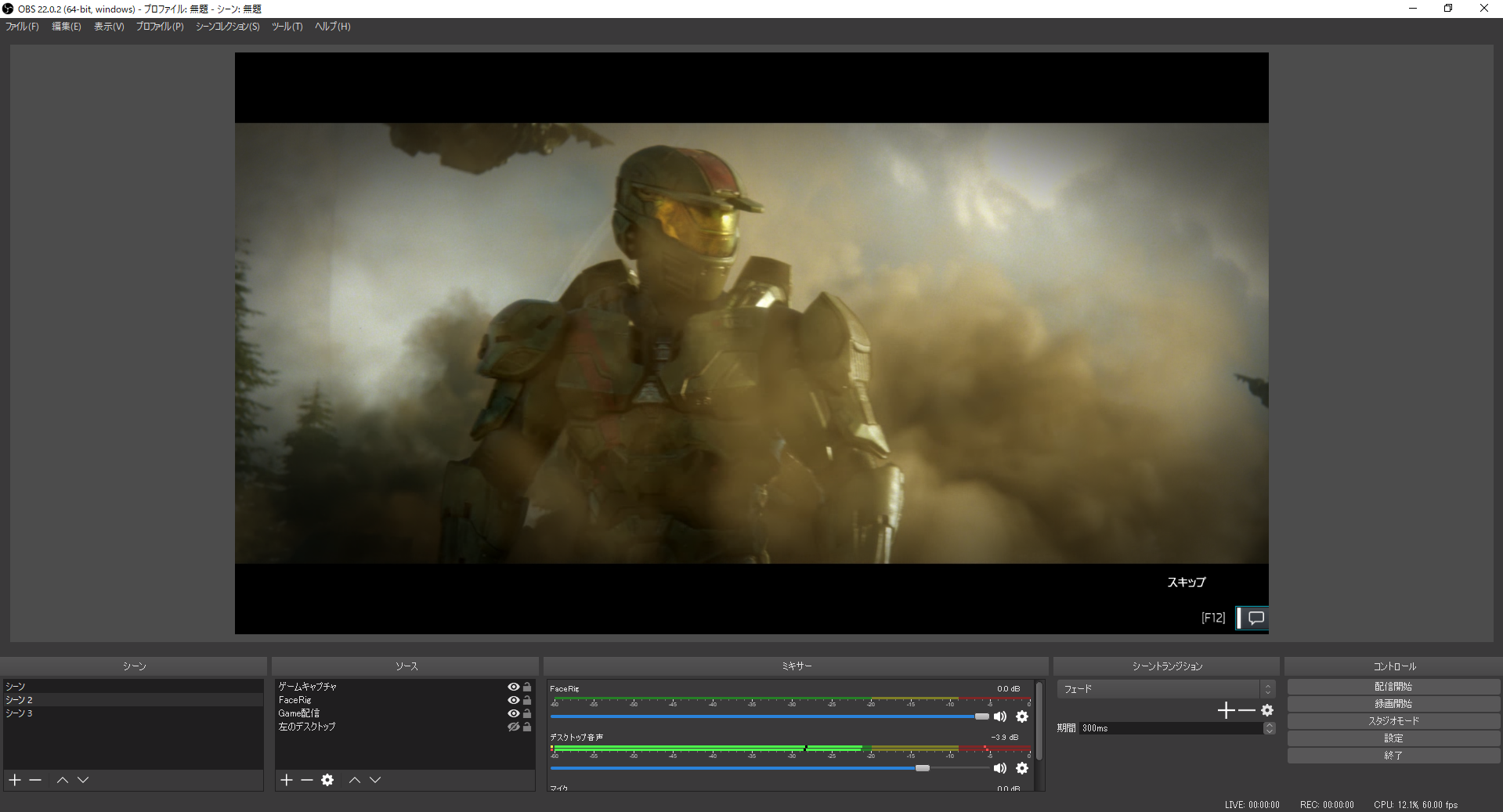The height and width of the screenshot is (812, 1503).
Task: Click the デスクトップ音声 volume slider handle
Action: pyautogui.click(x=923, y=768)
